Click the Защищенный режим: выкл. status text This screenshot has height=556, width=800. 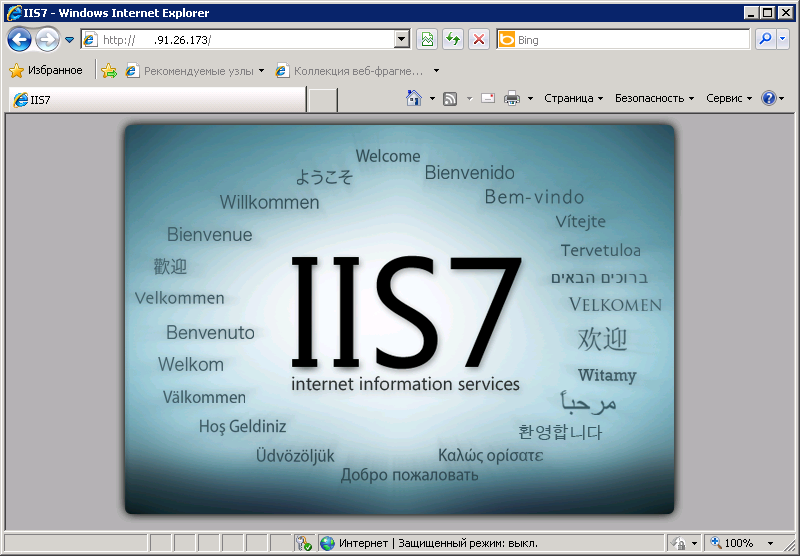click(468, 543)
